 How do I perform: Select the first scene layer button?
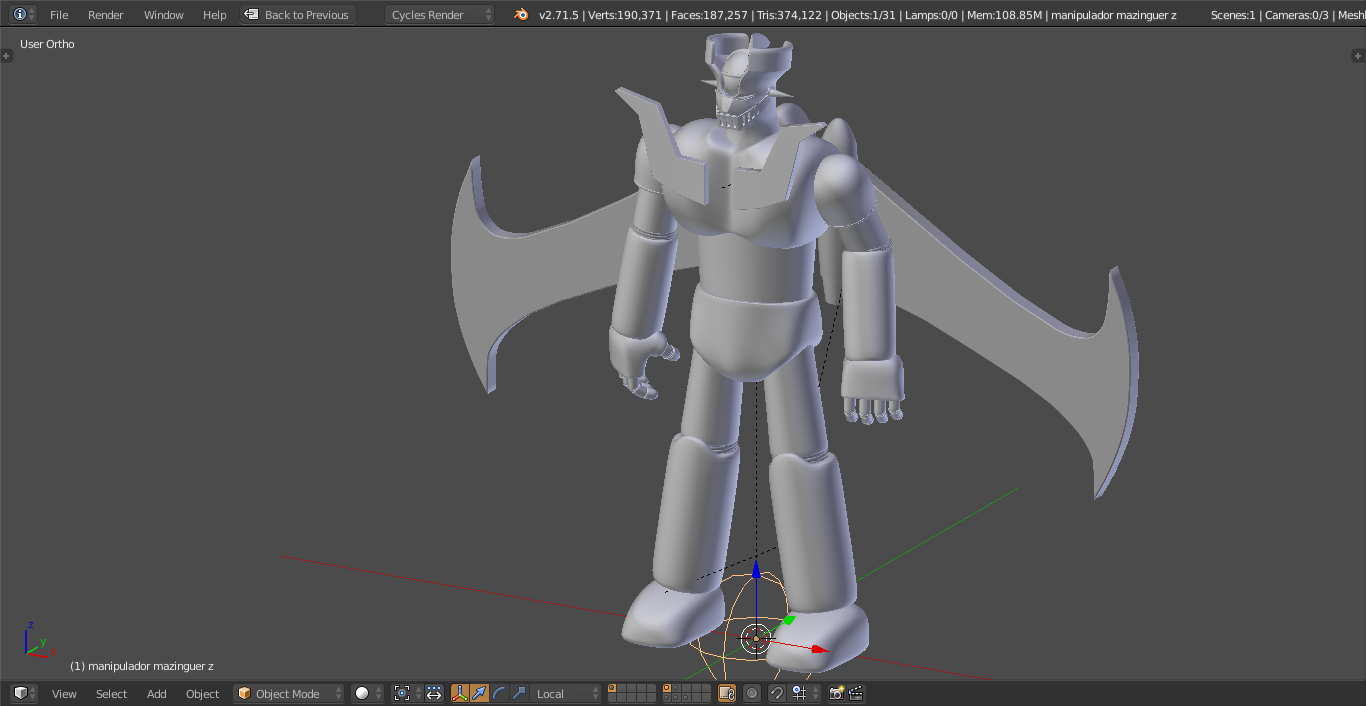(612, 688)
